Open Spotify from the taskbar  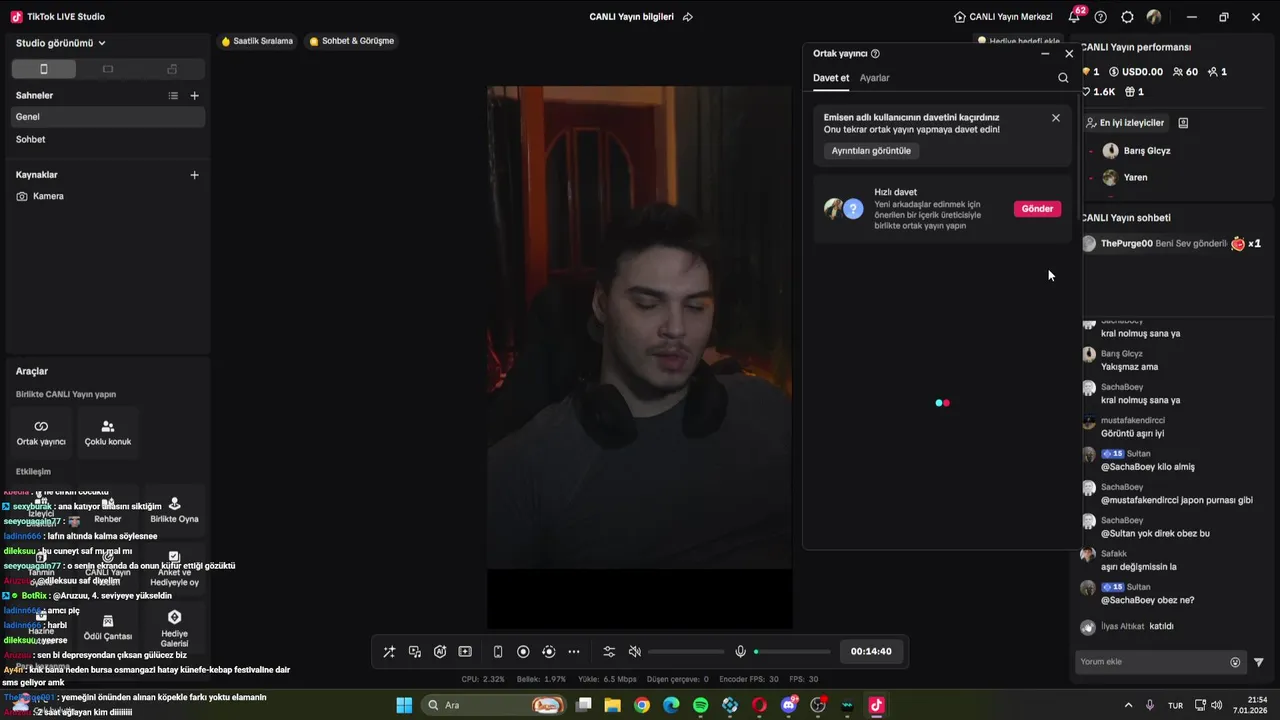(x=700, y=705)
